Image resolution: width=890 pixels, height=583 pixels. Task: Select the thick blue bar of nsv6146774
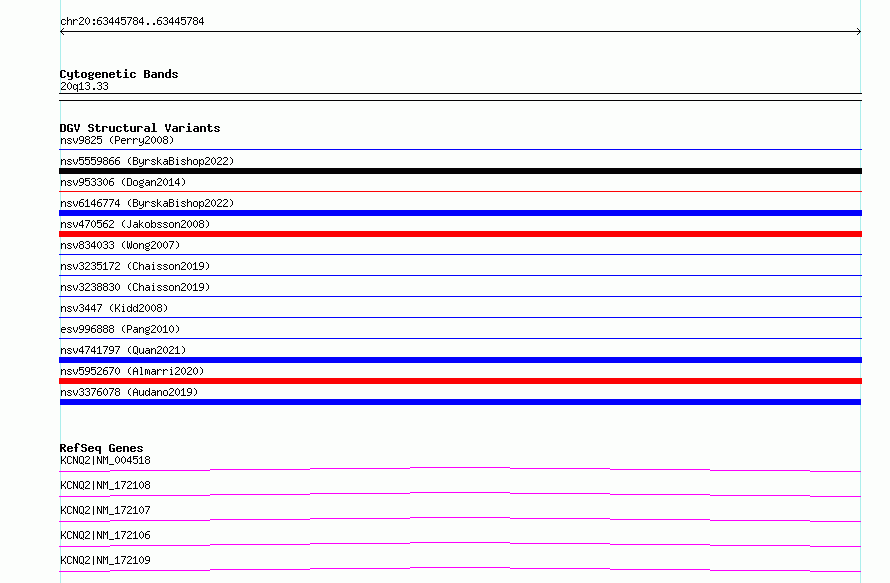460,213
